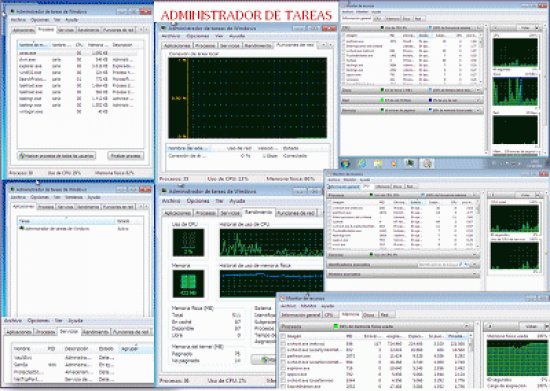Click the graph-pane collapse arrow in memory Resource Monitor

[489, 326]
